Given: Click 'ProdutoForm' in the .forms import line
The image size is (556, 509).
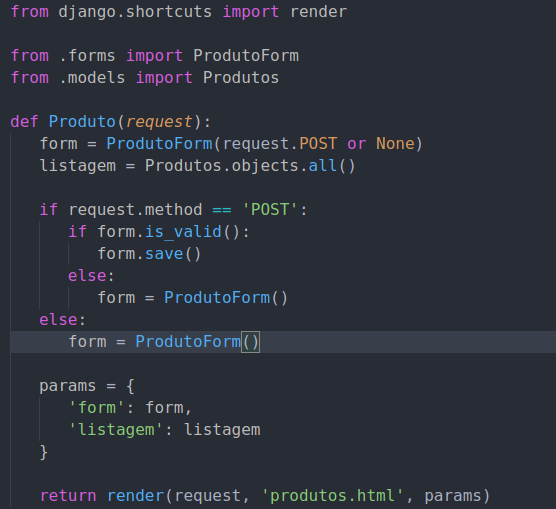Looking at the screenshot, I should pyautogui.click(x=246, y=56).
